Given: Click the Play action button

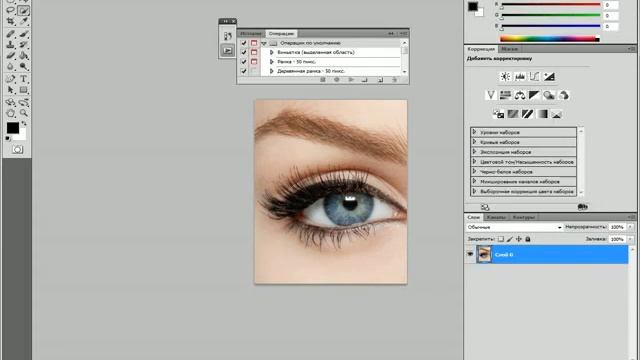Looking at the screenshot, I should click(351, 80).
